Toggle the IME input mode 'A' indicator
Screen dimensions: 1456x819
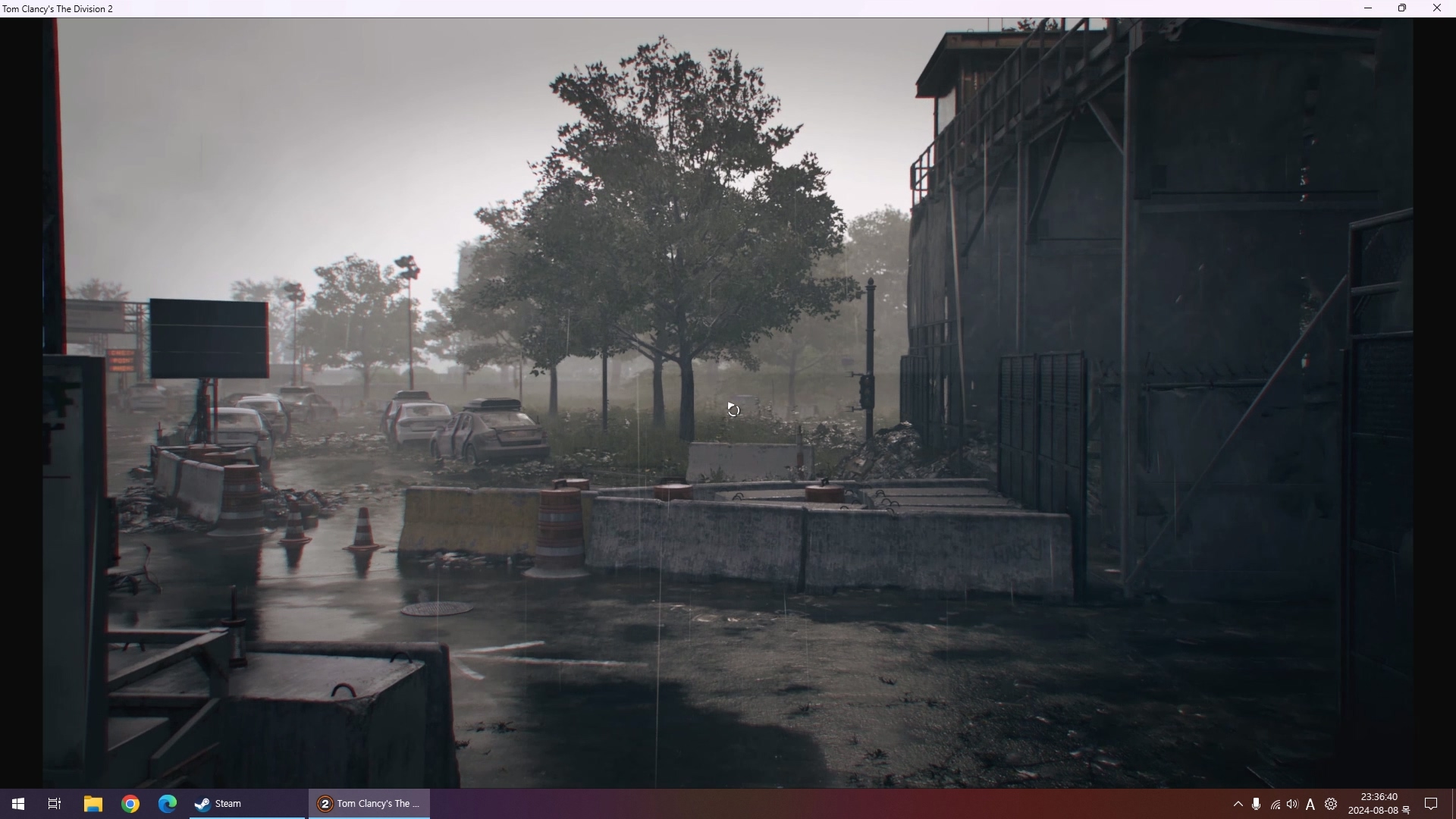point(1310,804)
